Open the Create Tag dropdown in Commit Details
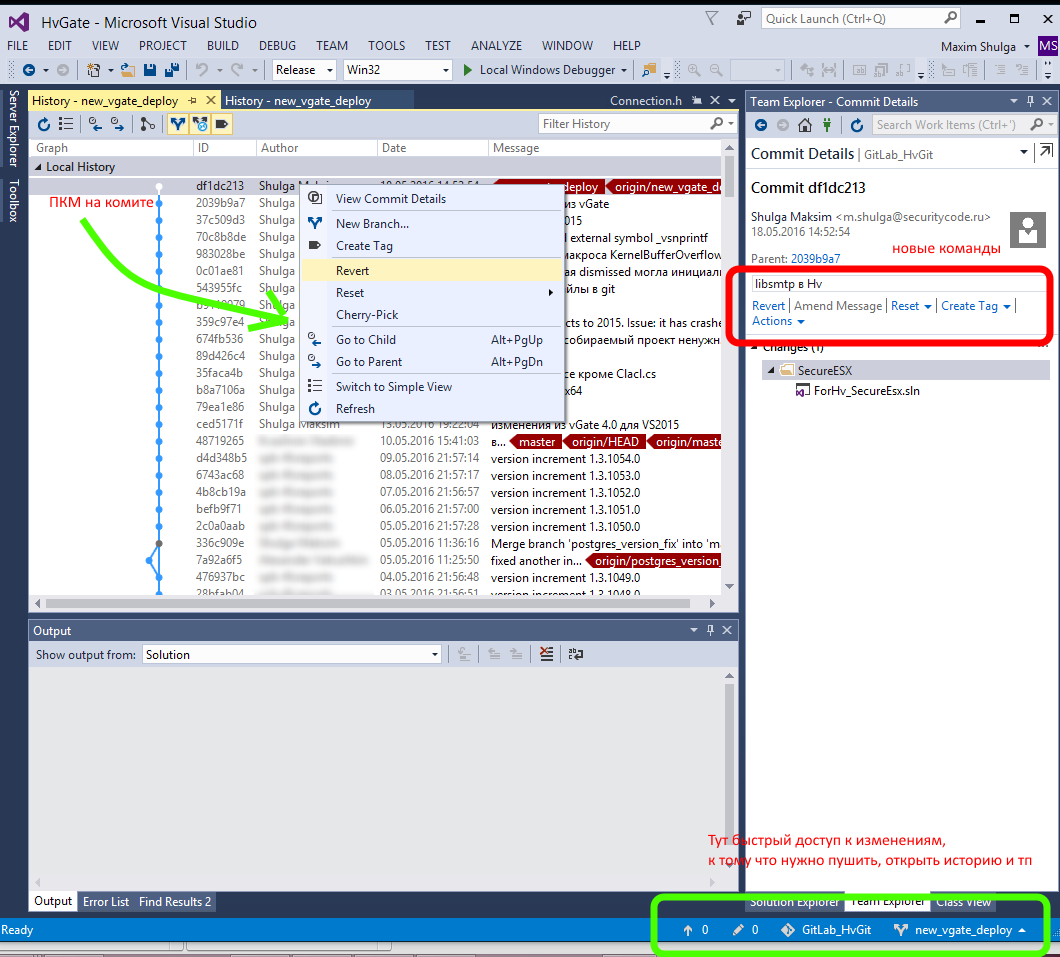Image resolution: width=1060 pixels, height=957 pixels. (x=975, y=305)
